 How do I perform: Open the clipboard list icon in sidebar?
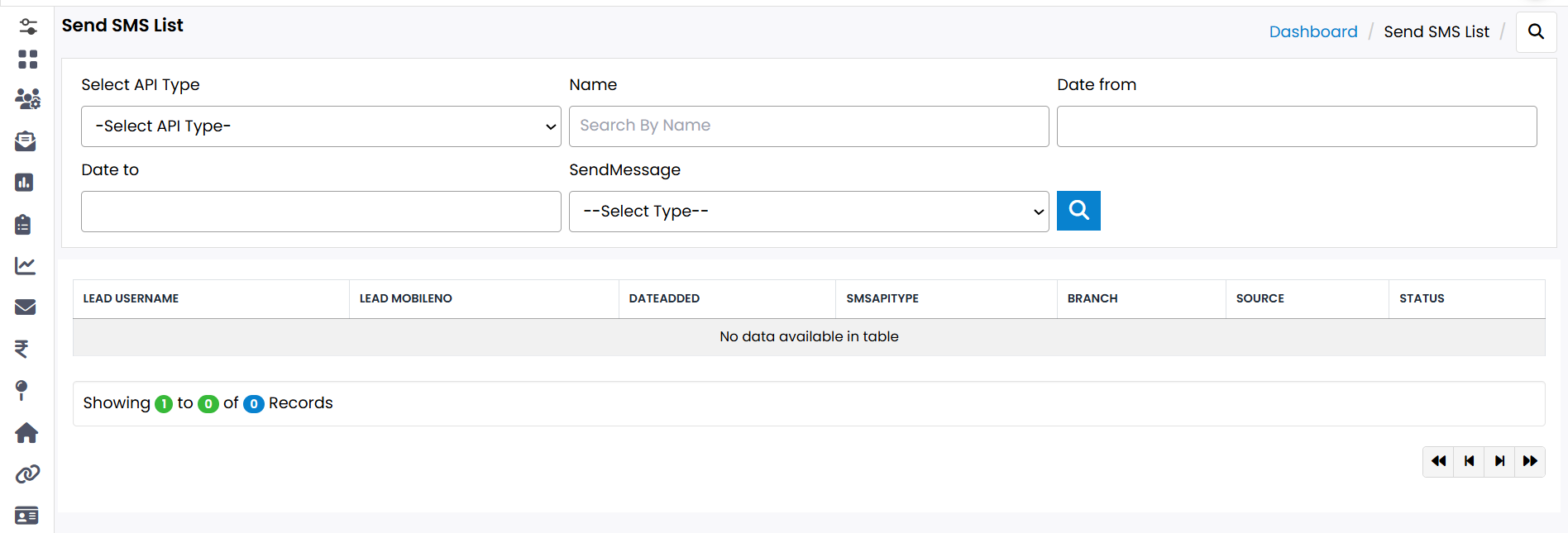(23, 224)
